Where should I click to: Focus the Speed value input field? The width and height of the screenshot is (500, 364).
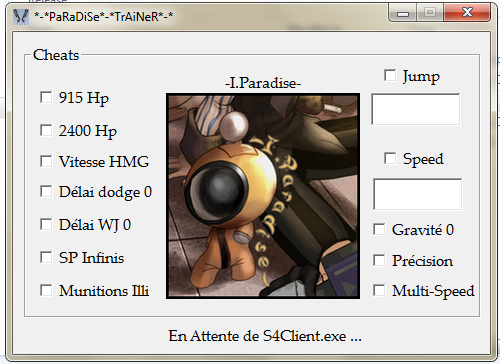(418, 194)
